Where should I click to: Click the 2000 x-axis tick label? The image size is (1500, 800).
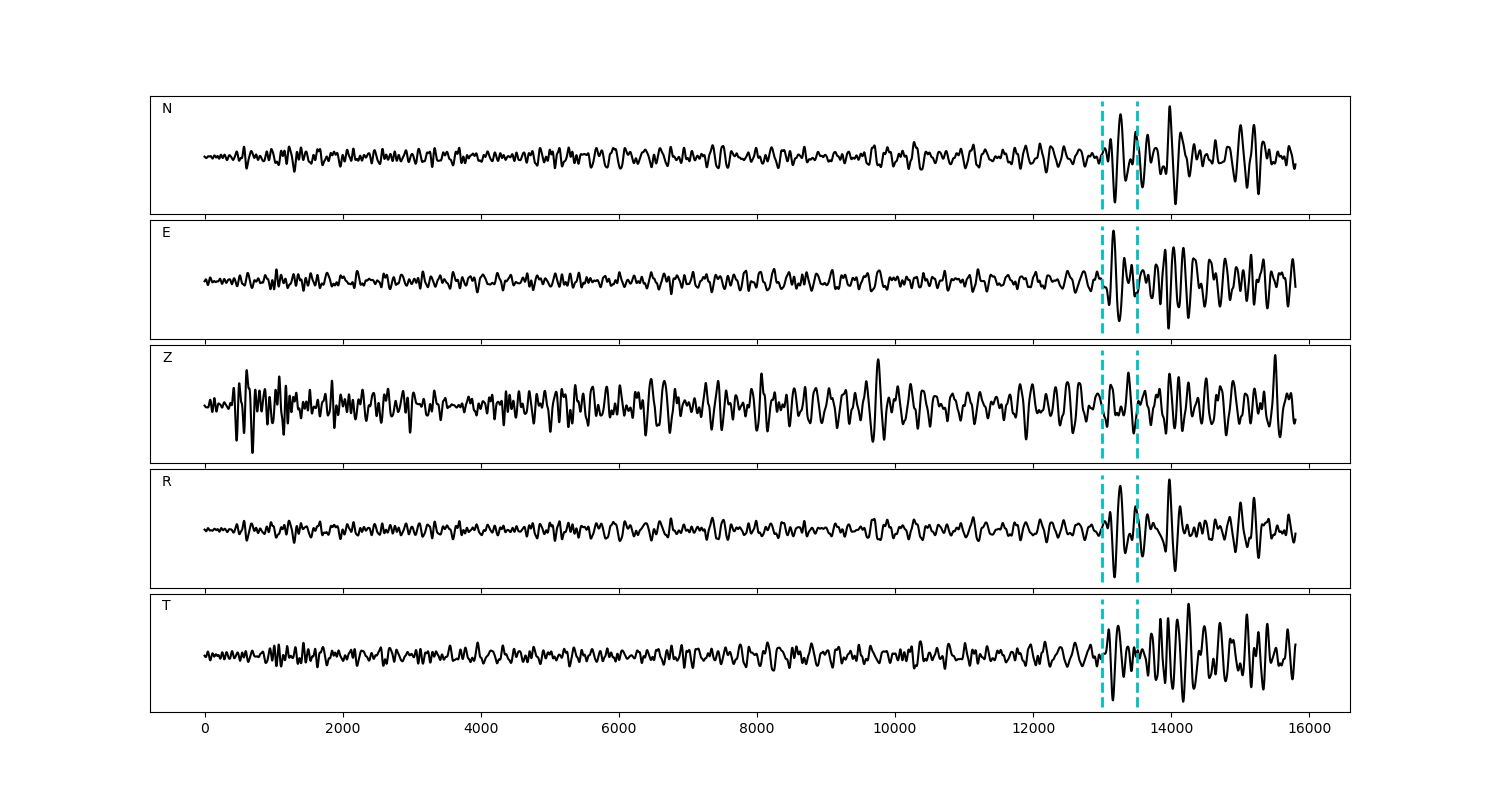(343, 730)
